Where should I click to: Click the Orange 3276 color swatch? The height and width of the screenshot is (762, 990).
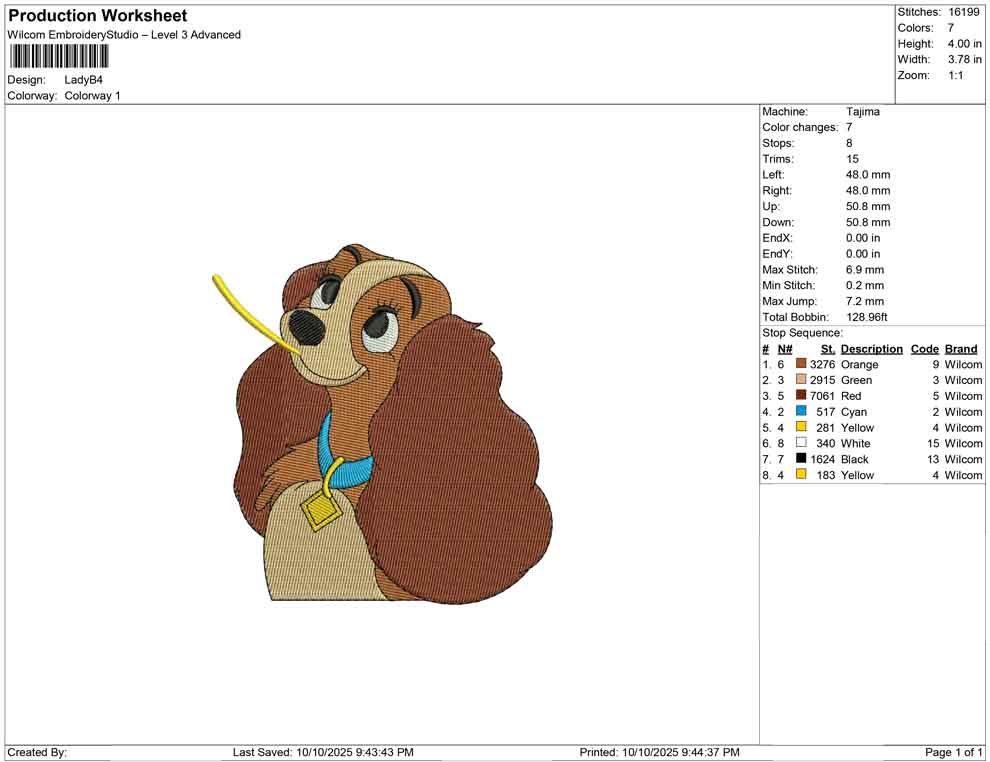[x=801, y=364]
